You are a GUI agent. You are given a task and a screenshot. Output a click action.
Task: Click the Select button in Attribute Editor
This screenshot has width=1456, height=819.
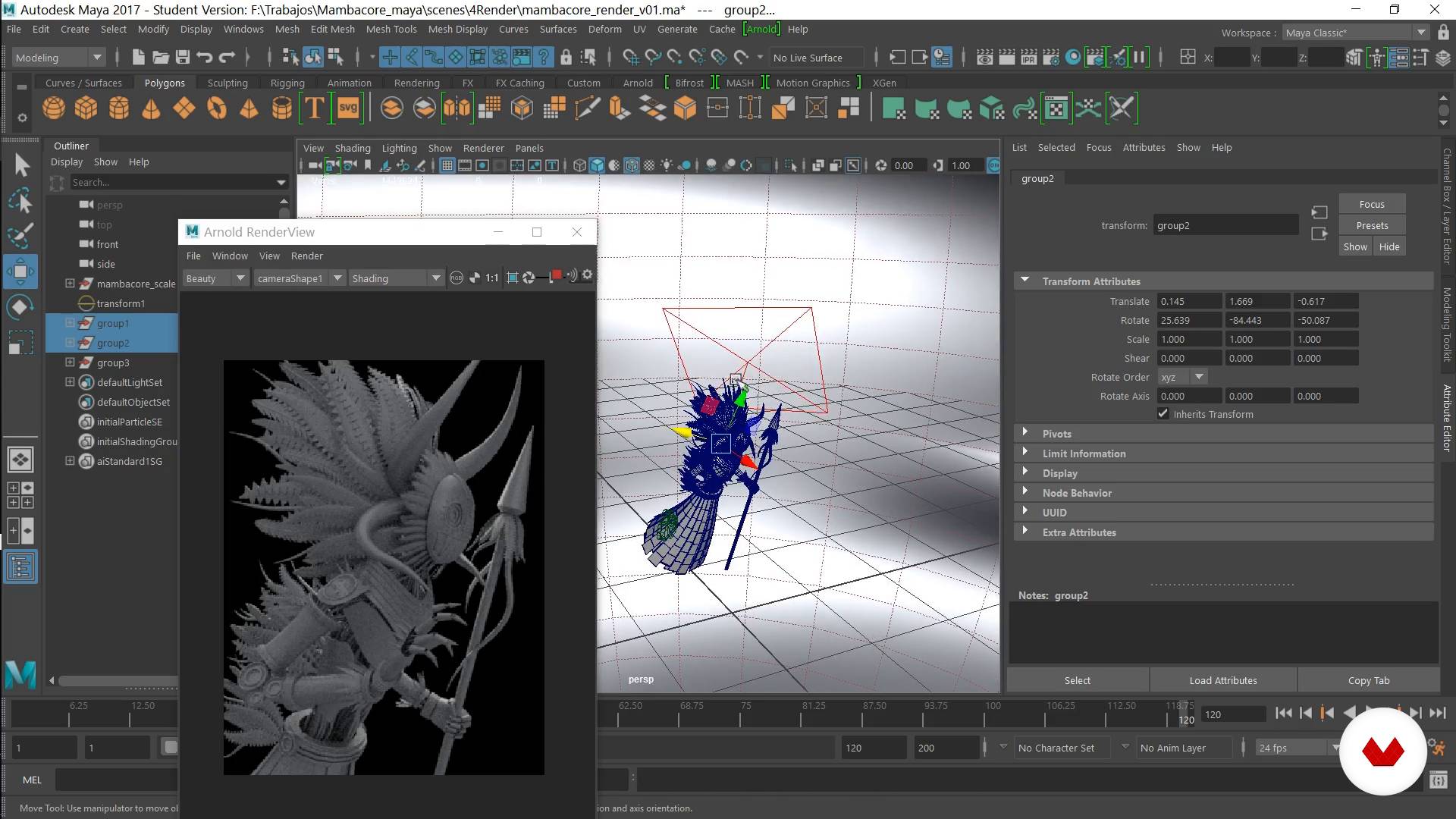(1077, 680)
